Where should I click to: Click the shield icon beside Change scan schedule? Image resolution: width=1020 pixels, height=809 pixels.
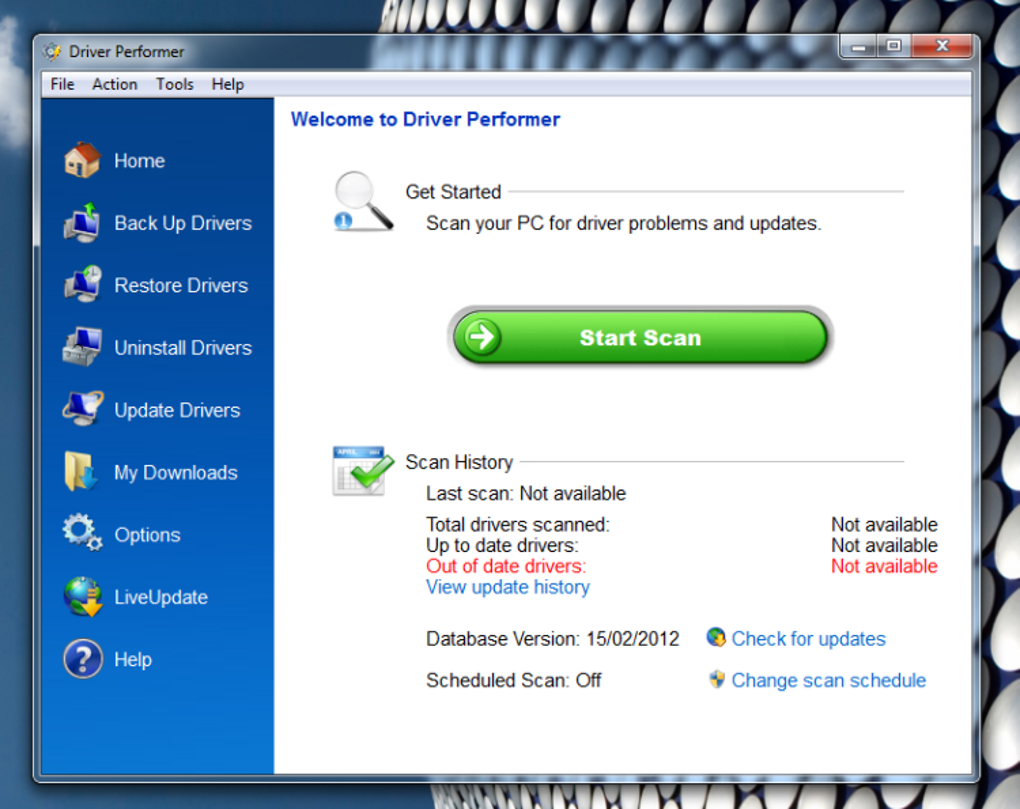click(717, 680)
